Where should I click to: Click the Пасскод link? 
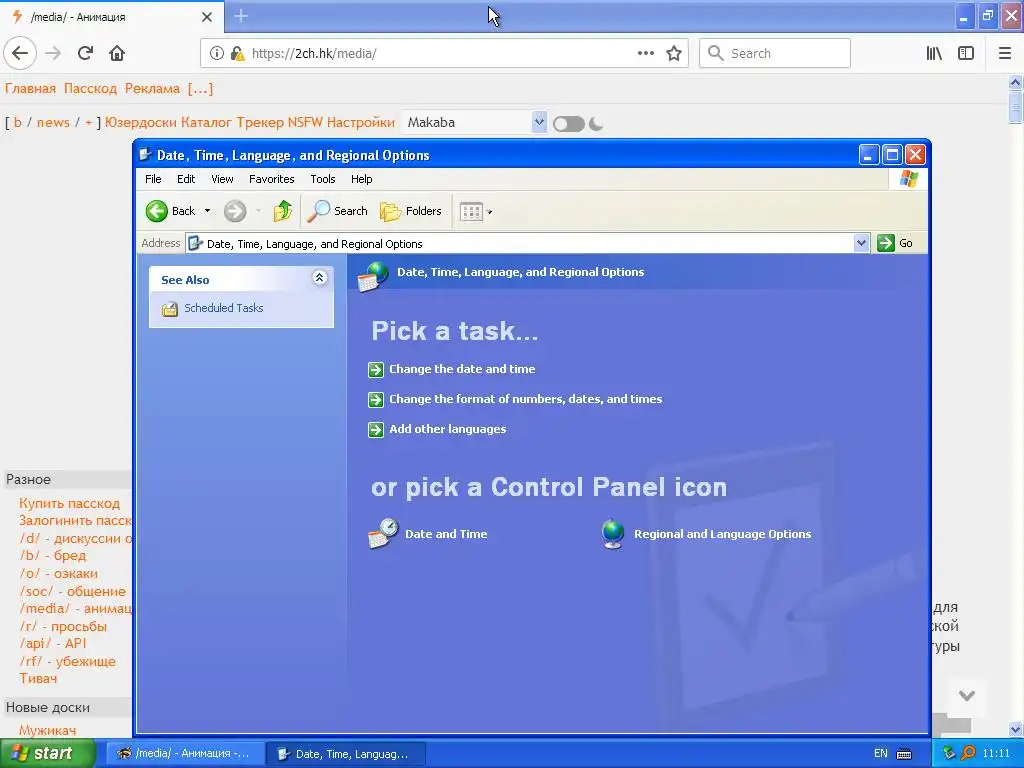pyautogui.click(x=90, y=89)
